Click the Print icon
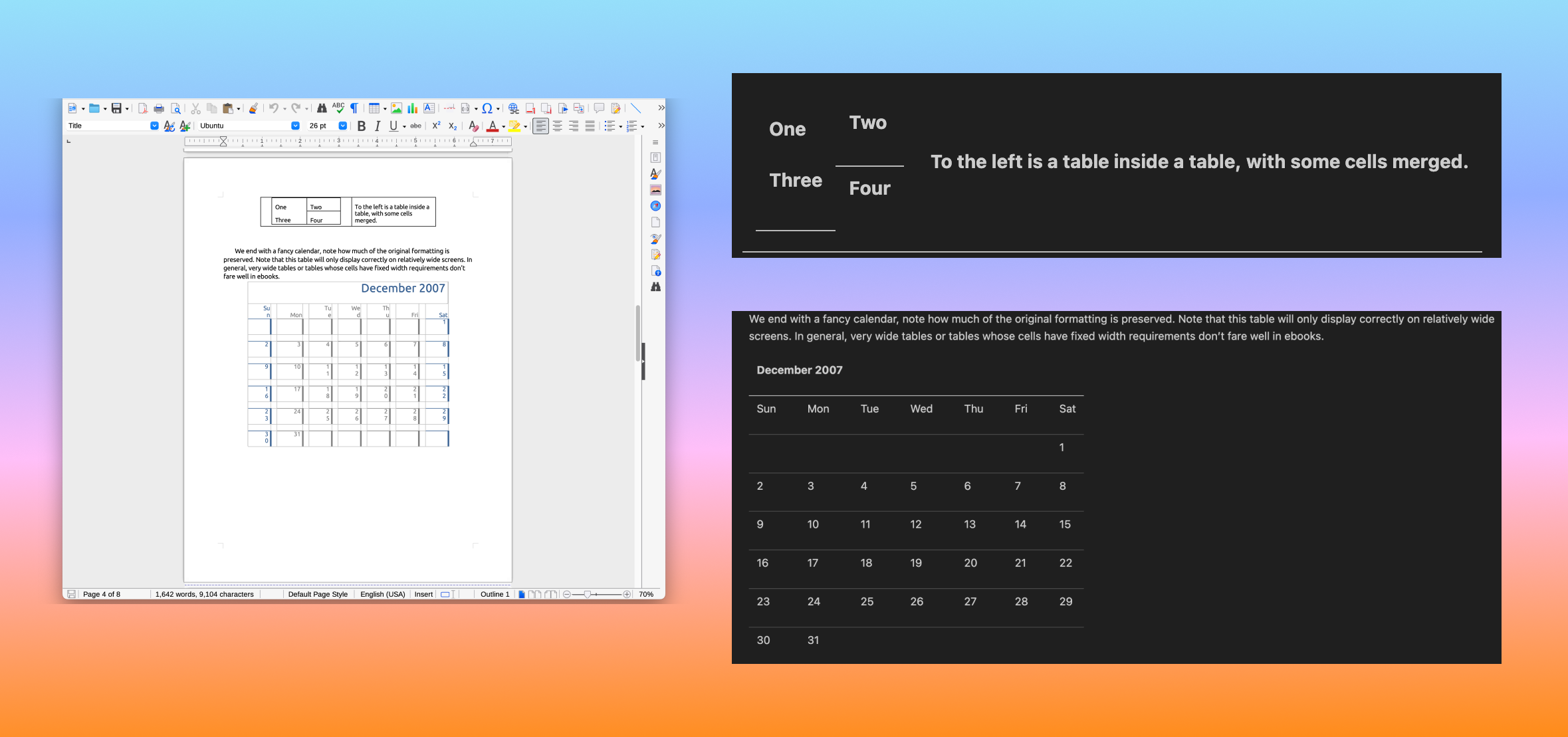This screenshot has width=1568, height=737. 159,108
